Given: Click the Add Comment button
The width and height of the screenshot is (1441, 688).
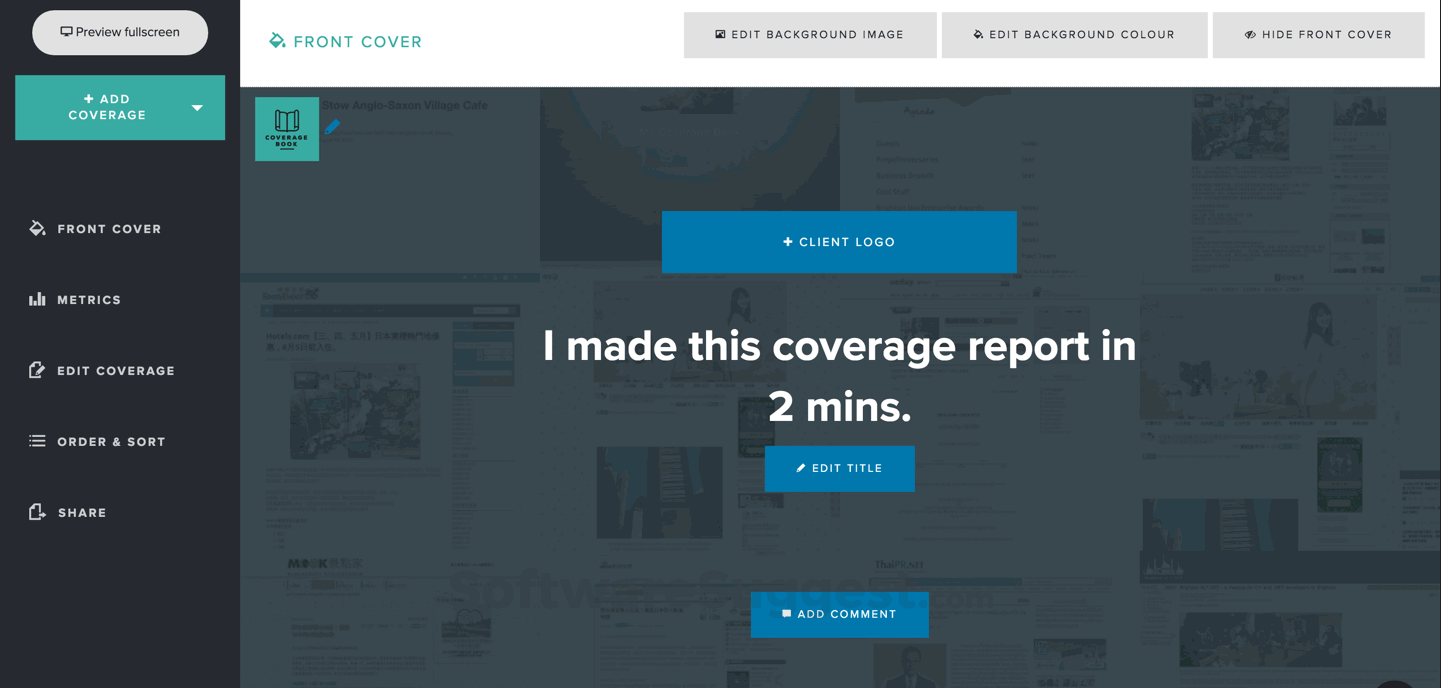Looking at the screenshot, I should click(840, 614).
